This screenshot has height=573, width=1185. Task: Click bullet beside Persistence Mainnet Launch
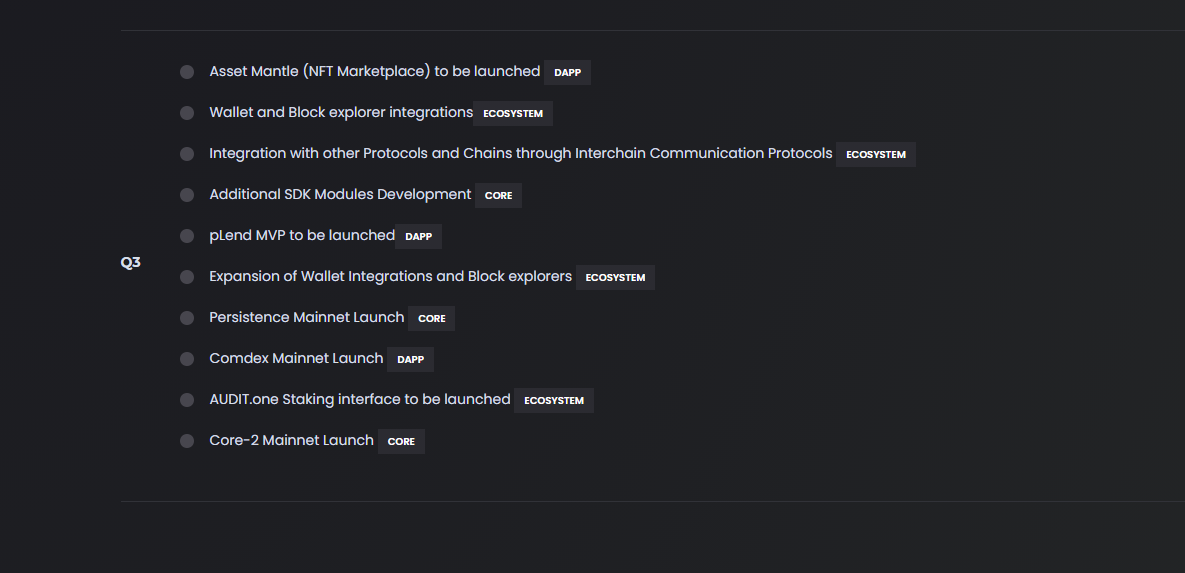click(187, 318)
